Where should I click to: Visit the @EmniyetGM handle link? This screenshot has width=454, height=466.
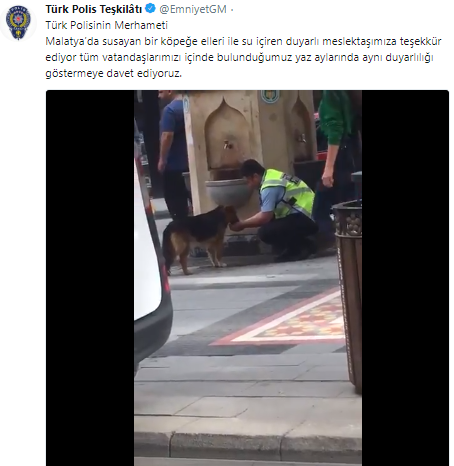coord(193,9)
